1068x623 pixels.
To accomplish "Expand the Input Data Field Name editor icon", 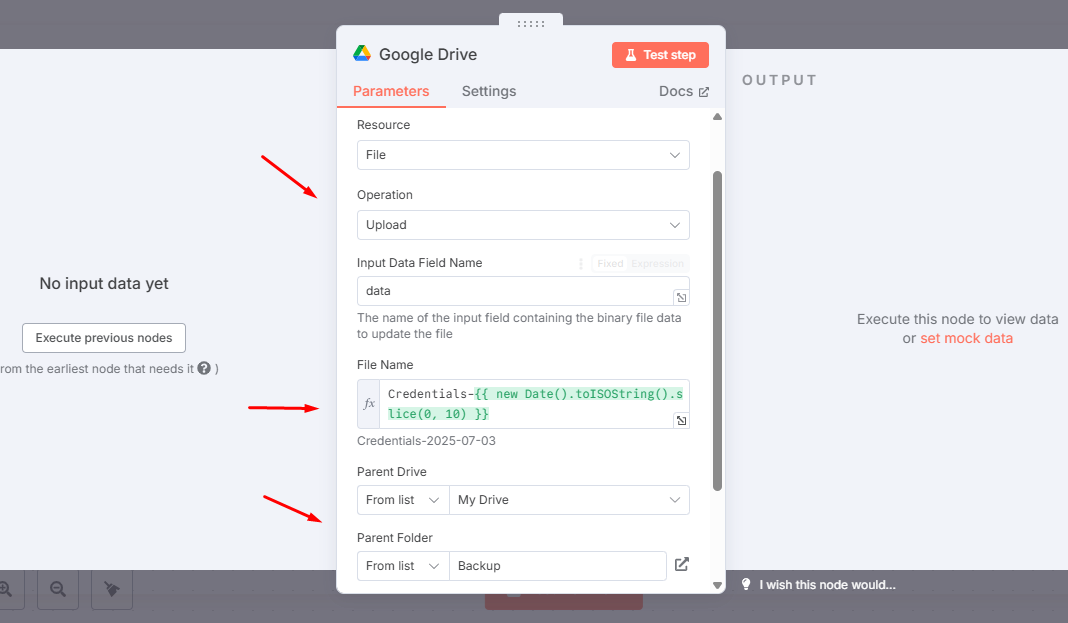I will click(681, 298).
